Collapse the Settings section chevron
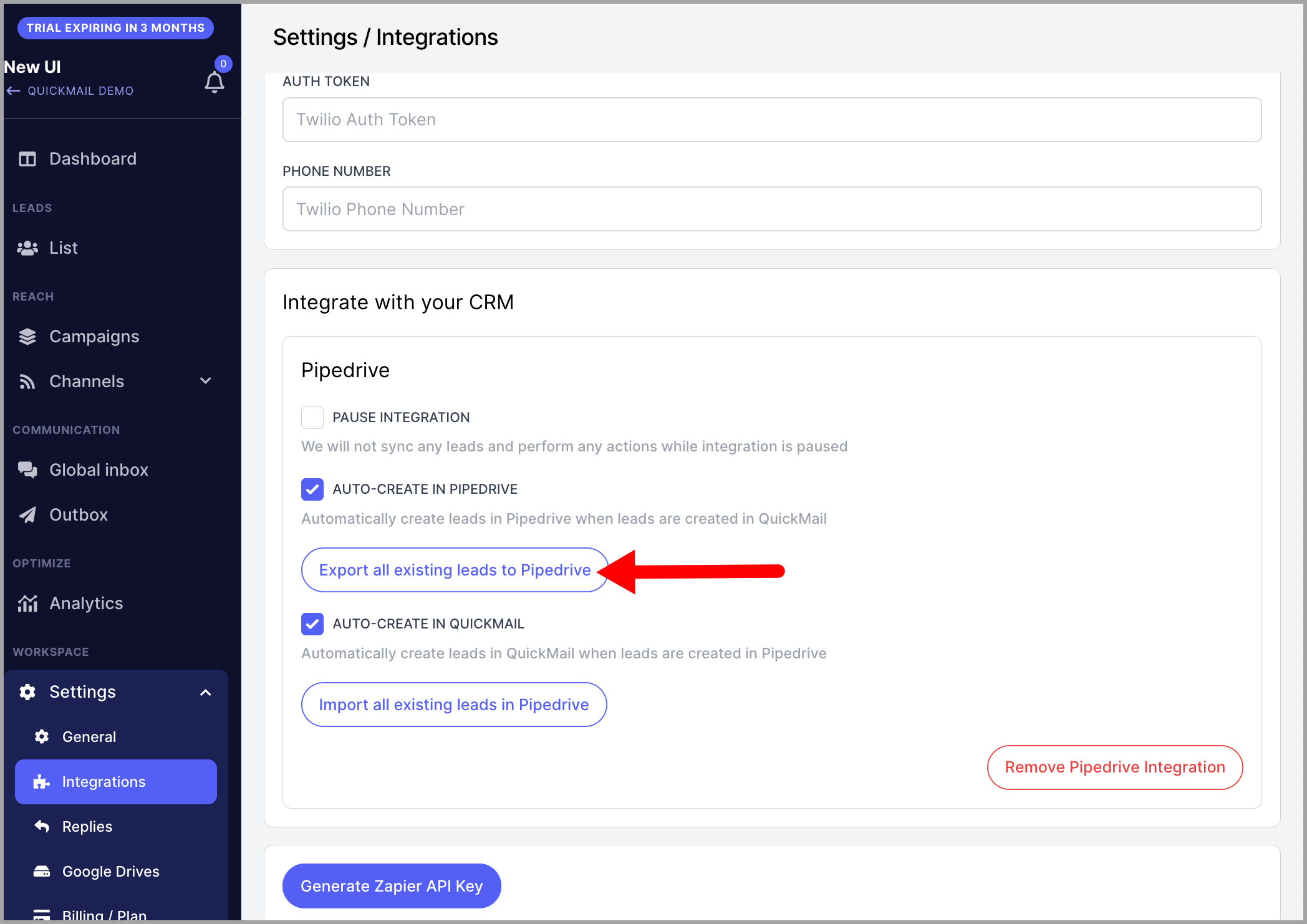The width and height of the screenshot is (1307, 924). pos(206,693)
